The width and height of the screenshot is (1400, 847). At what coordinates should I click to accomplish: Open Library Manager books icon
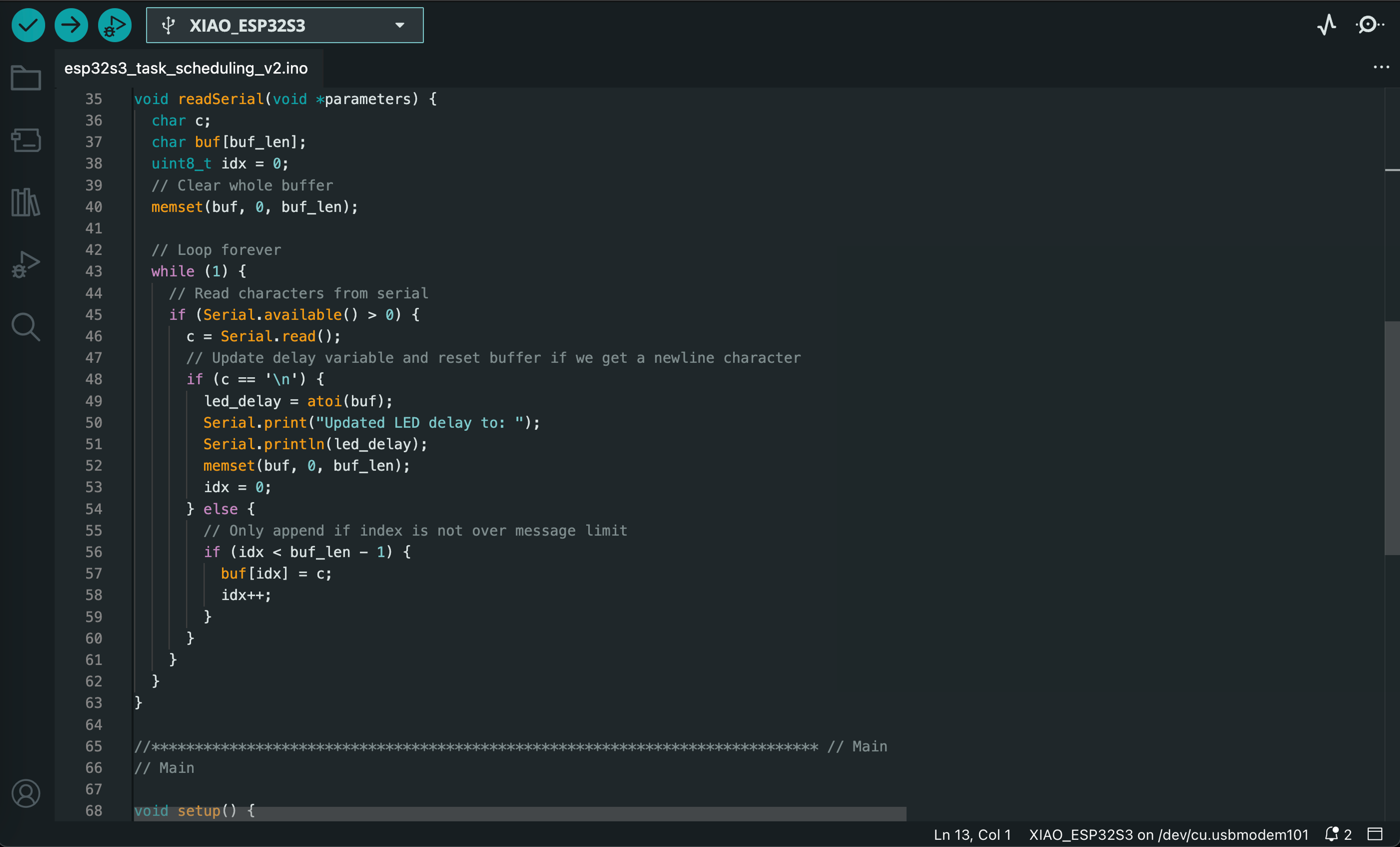click(x=26, y=202)
